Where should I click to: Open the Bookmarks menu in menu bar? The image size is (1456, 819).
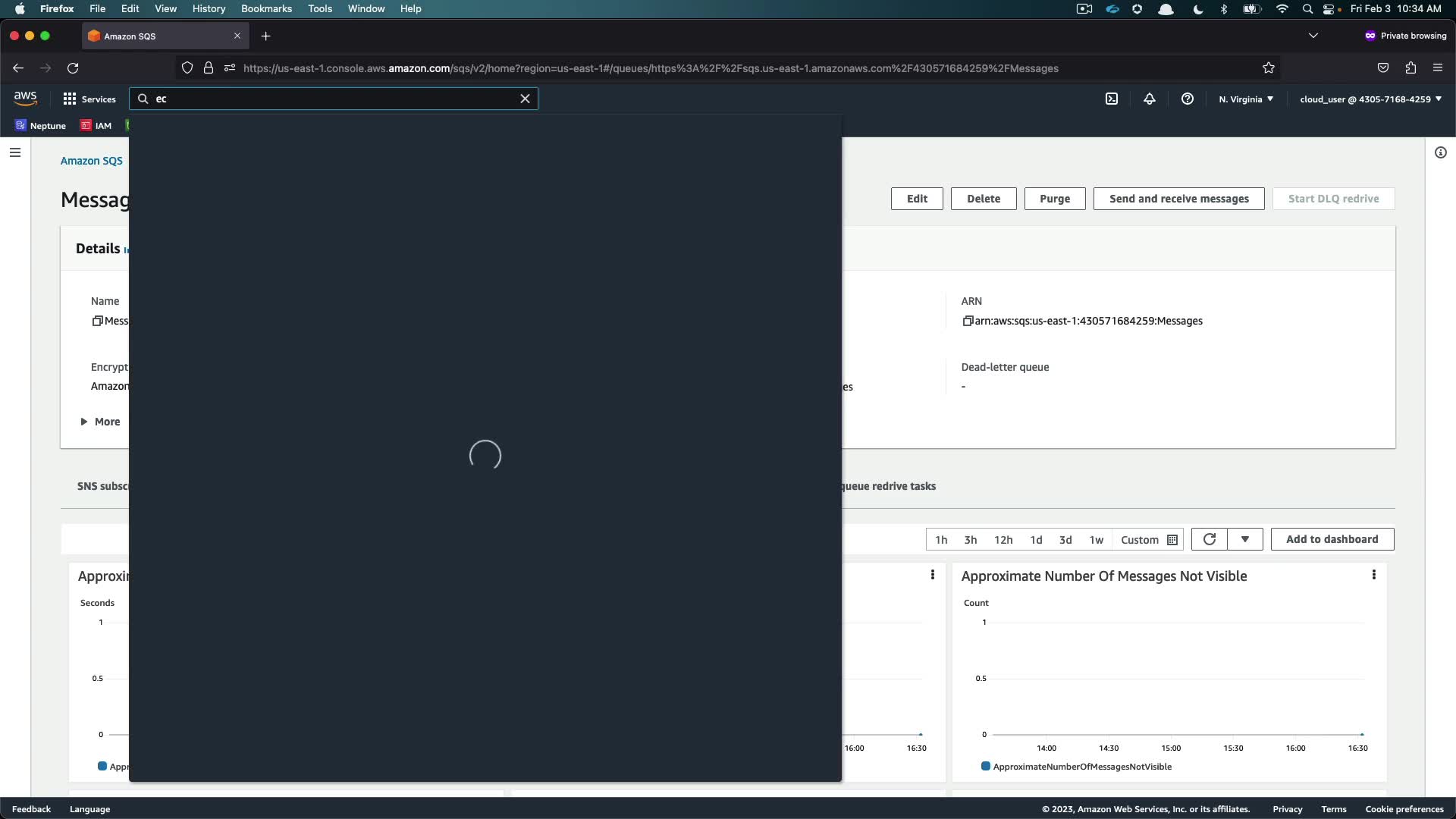pos(266,8)
